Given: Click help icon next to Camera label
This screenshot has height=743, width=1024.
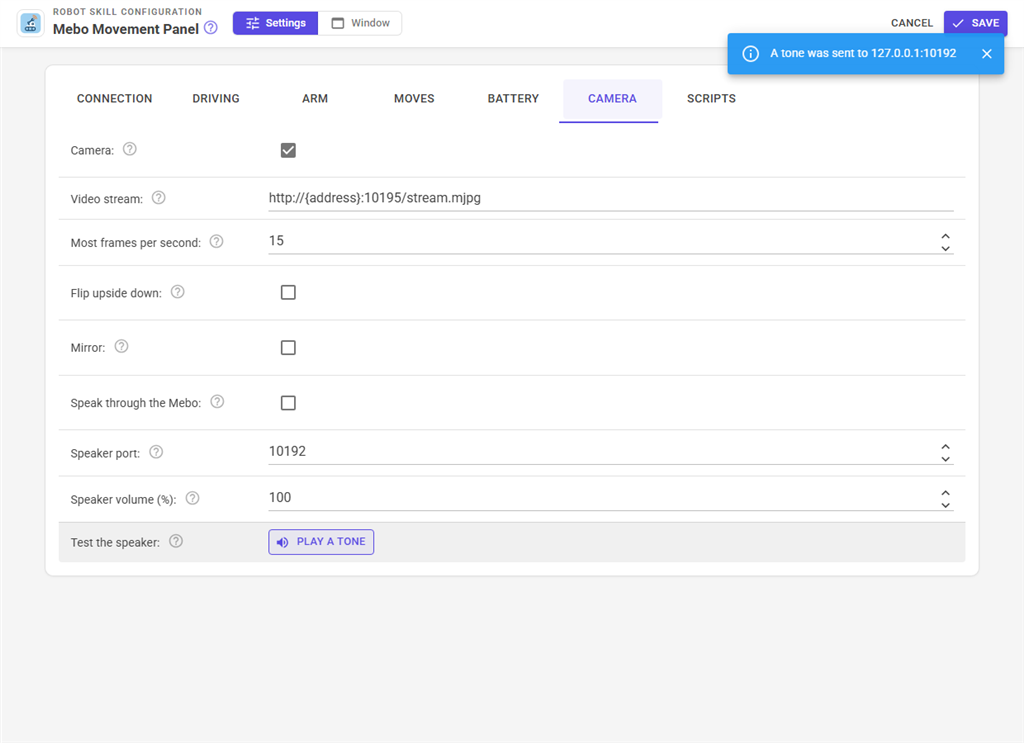Looking at the screenshot, I should pos(130,150).
